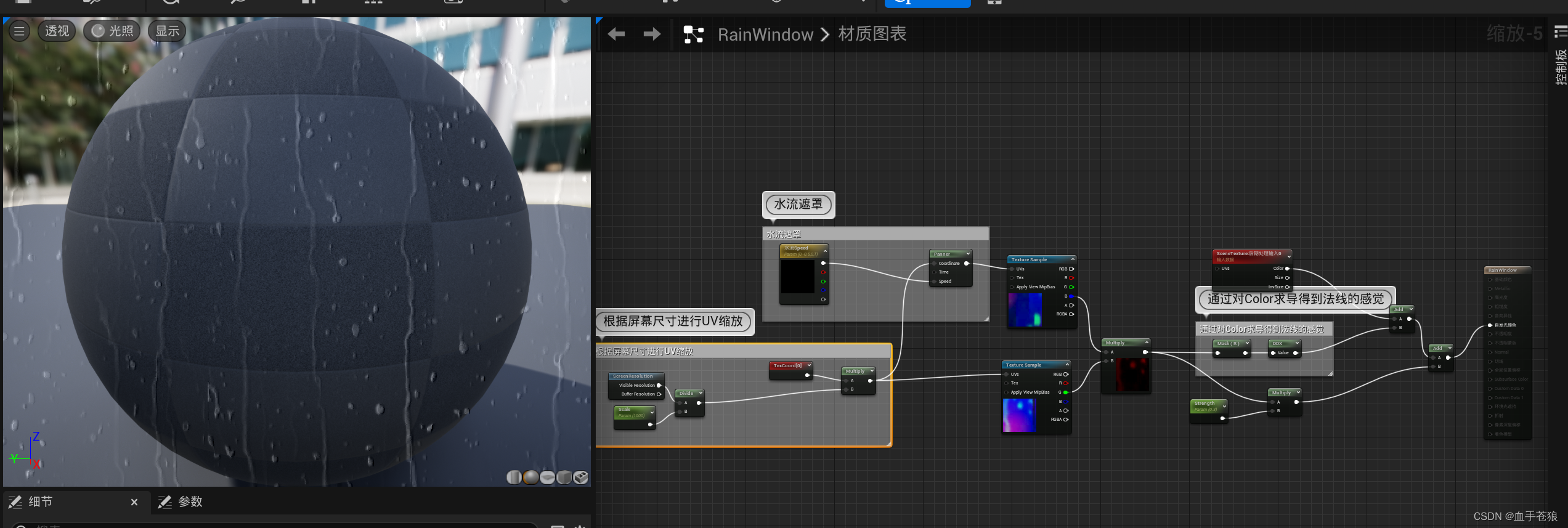1568x528 pixels.
Task: Click Buffer Resolution output pin
Action: [x=659, y=394]
